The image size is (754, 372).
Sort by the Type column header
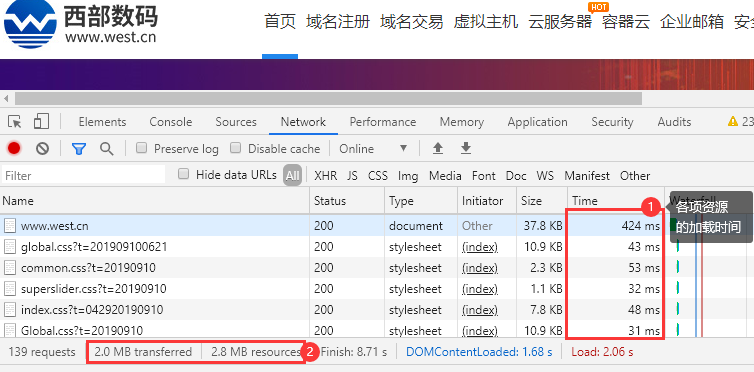421,200
